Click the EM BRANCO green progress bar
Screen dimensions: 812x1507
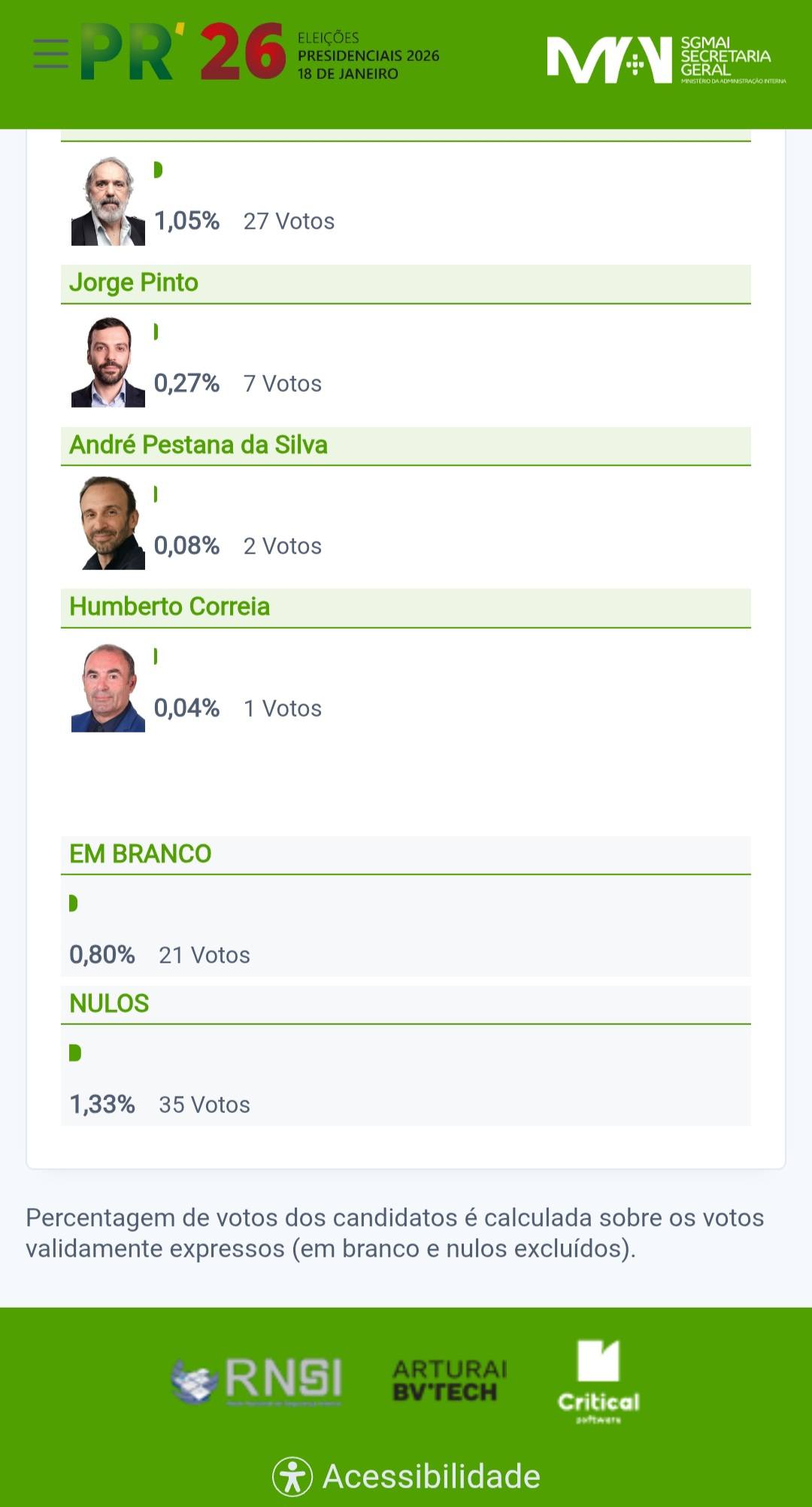coord(73,903)
